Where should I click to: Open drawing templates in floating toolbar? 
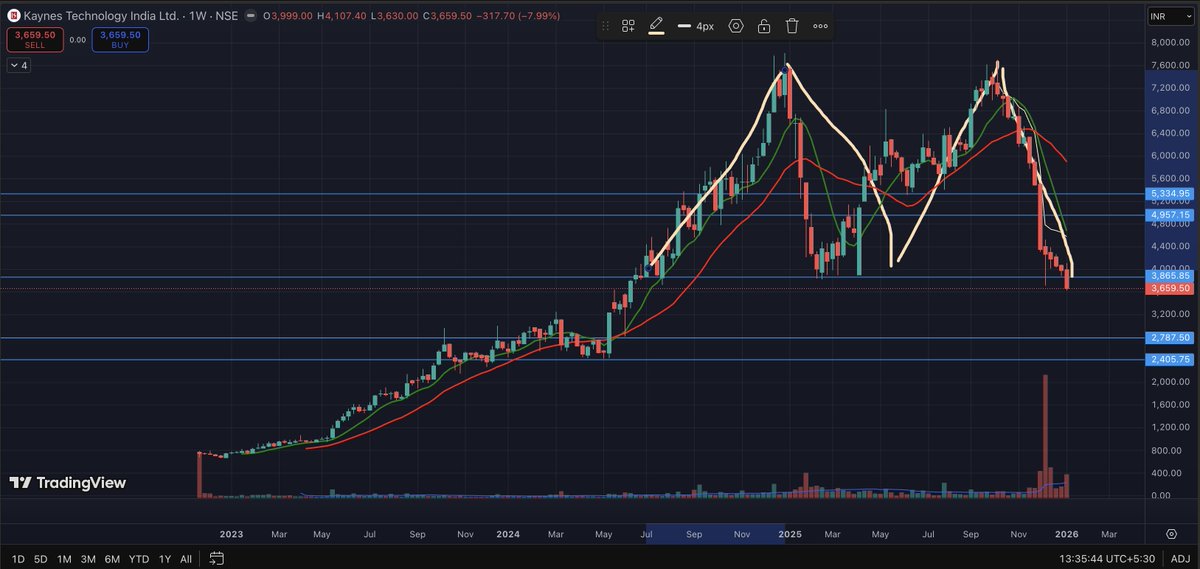628,26
